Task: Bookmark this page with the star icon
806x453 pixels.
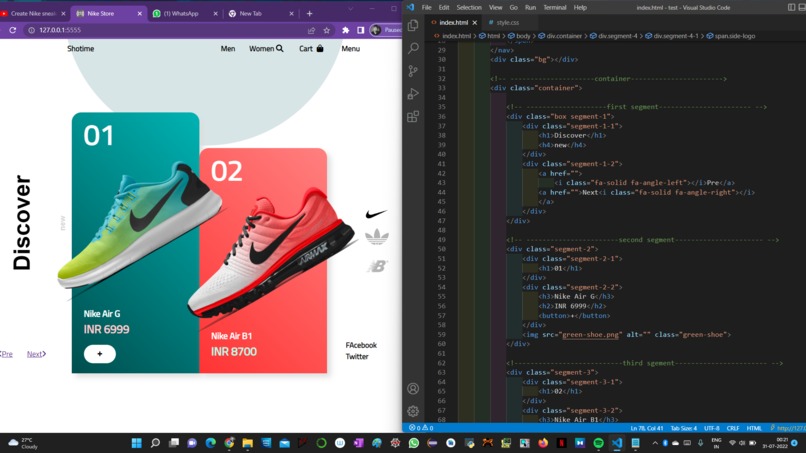Action: pos(326,30)
